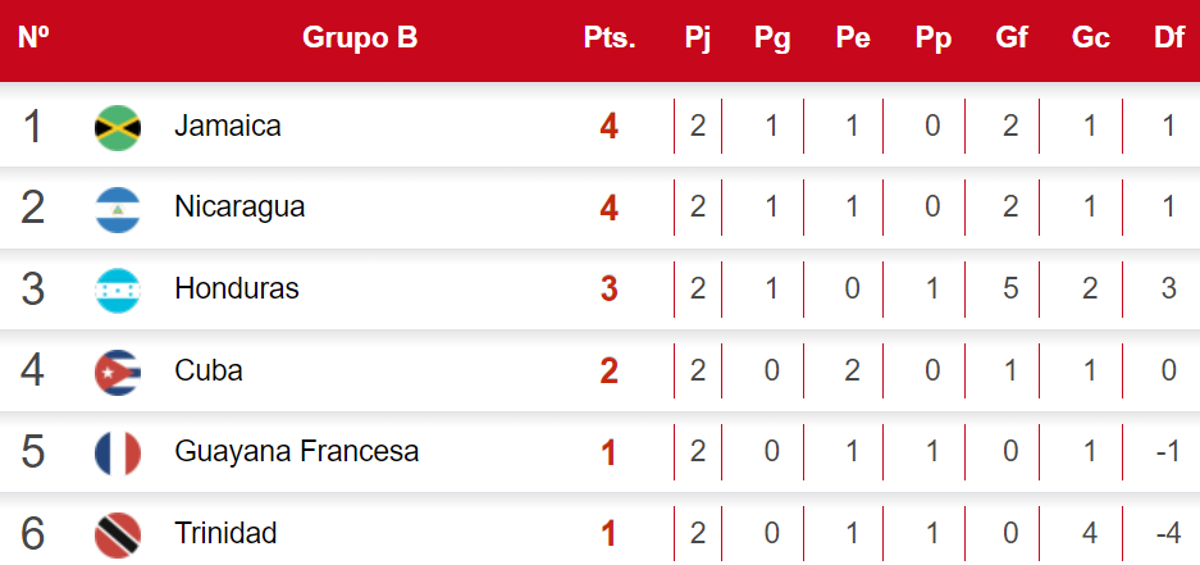Click the Jamaica flag icon

pyautogui.click(x=117, y=127)
